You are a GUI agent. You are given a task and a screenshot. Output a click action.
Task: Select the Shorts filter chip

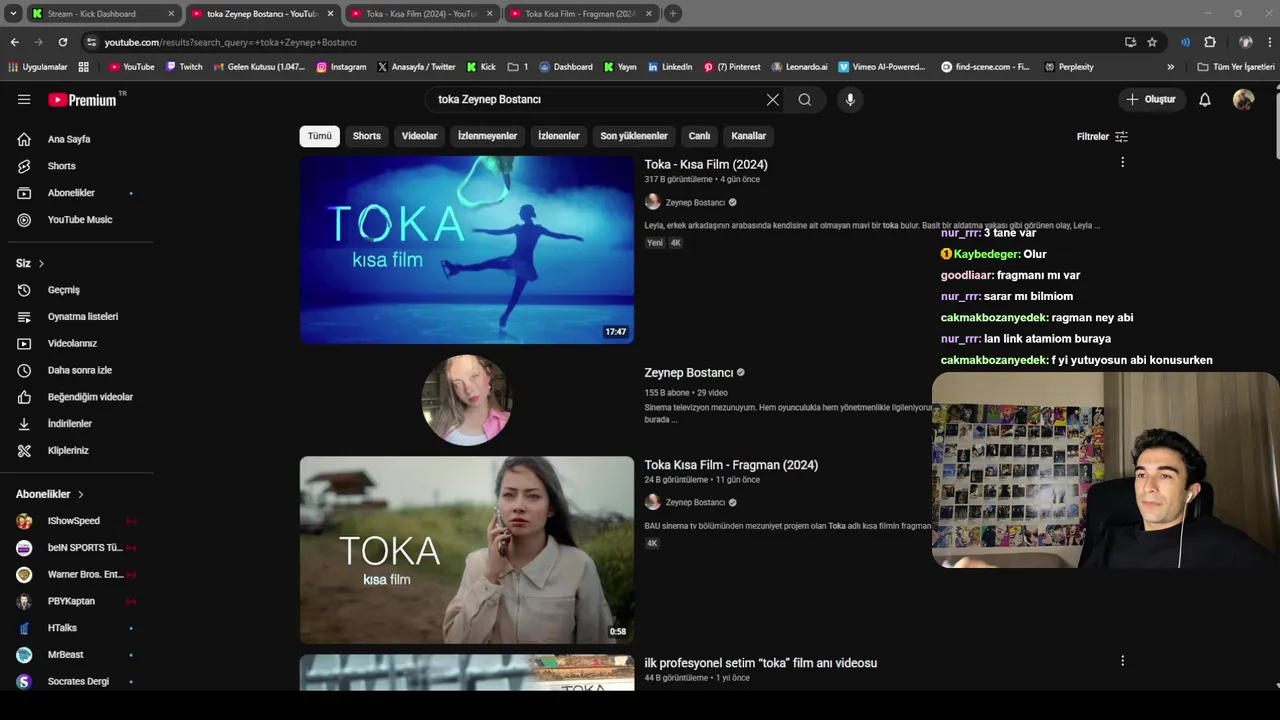coord(367,136)
